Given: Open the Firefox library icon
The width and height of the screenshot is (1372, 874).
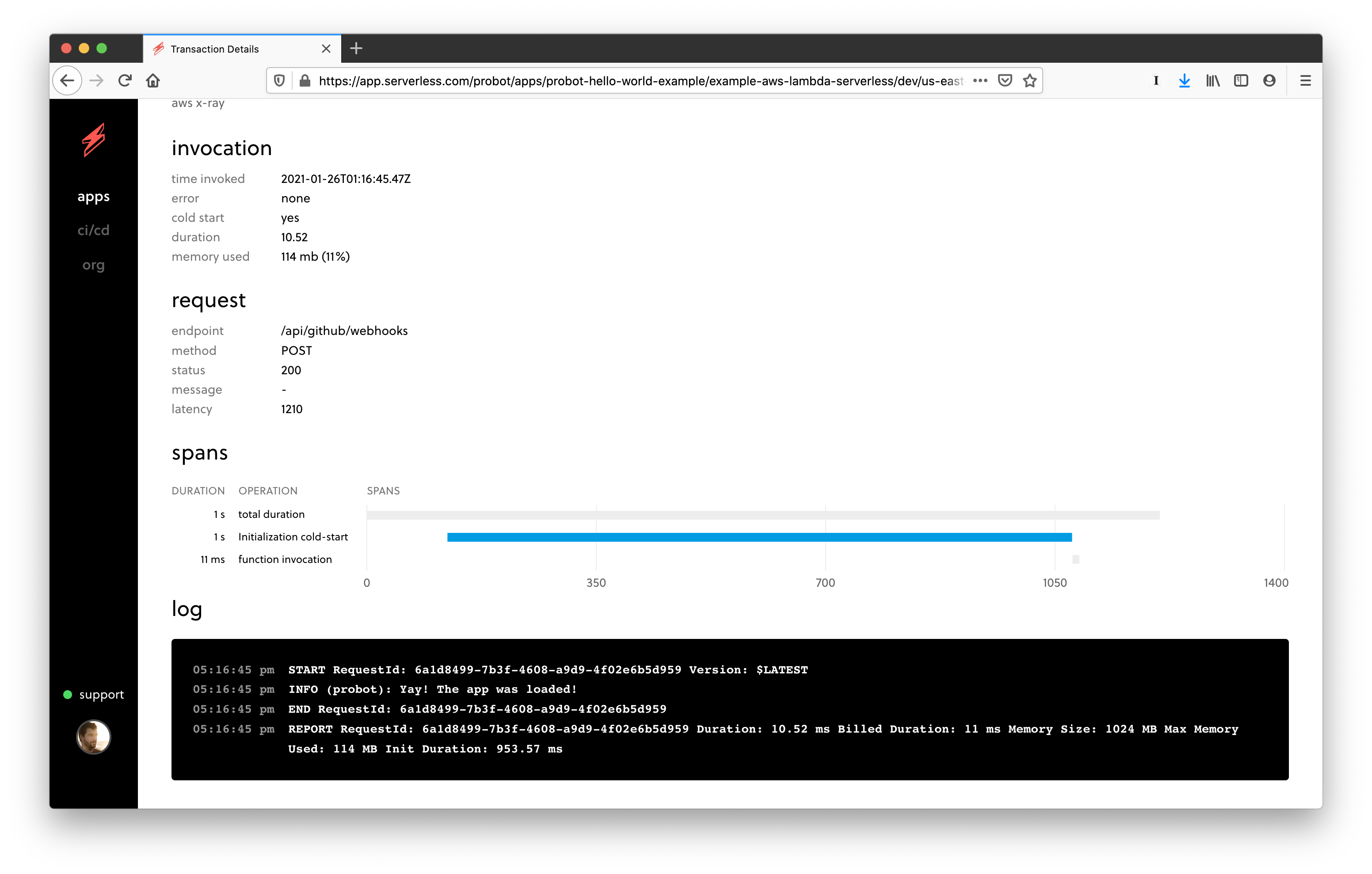Looking at the screenshot, I should (x=1212, y=80).
